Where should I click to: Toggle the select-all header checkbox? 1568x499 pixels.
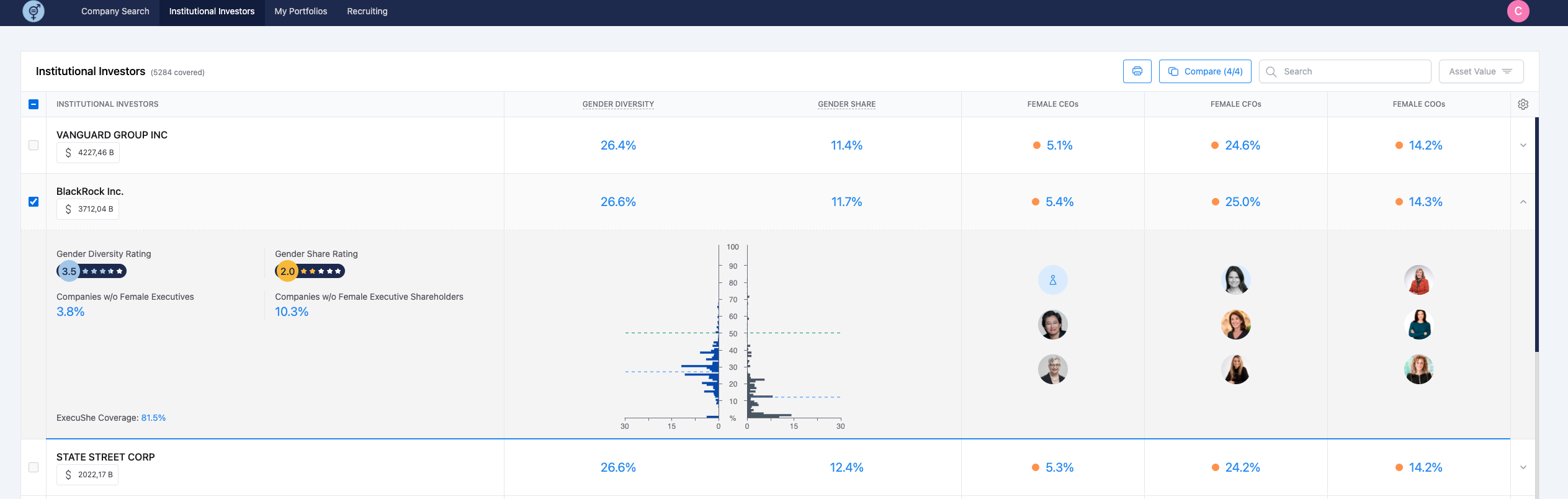[34, 104]
